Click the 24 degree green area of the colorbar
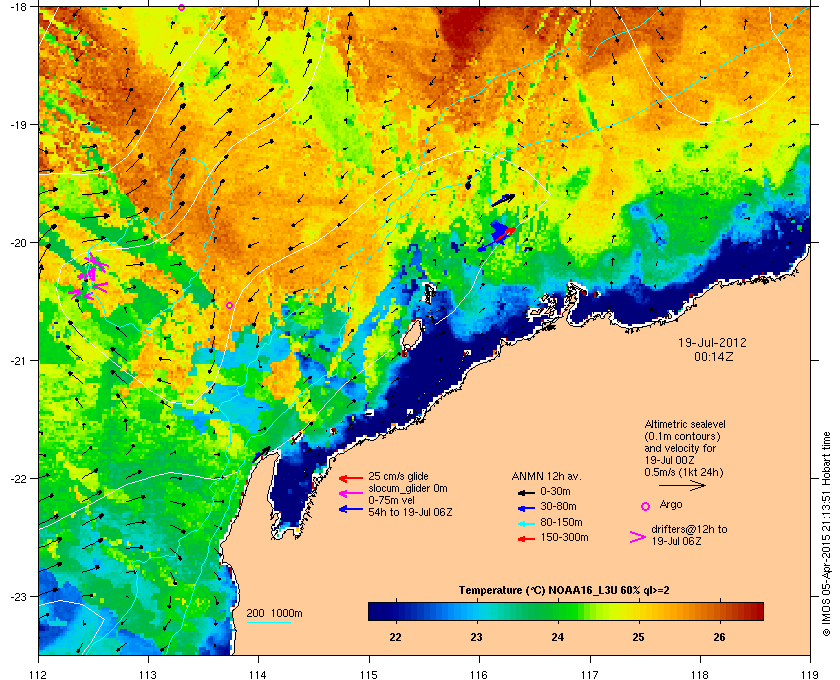This screenshot has width=840, height=680. (558, 611)
